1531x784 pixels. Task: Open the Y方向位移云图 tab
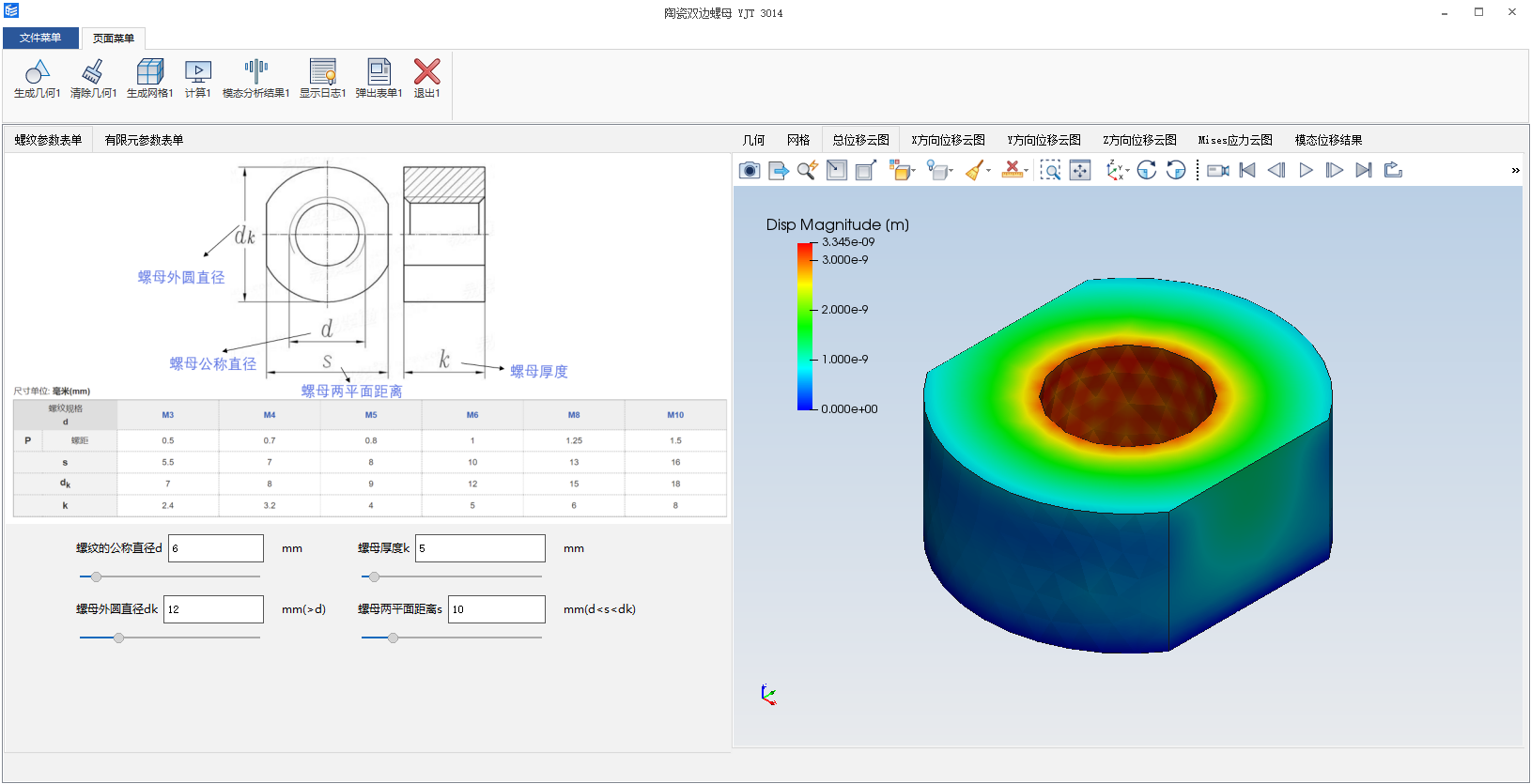click(x=1044, y=140)
